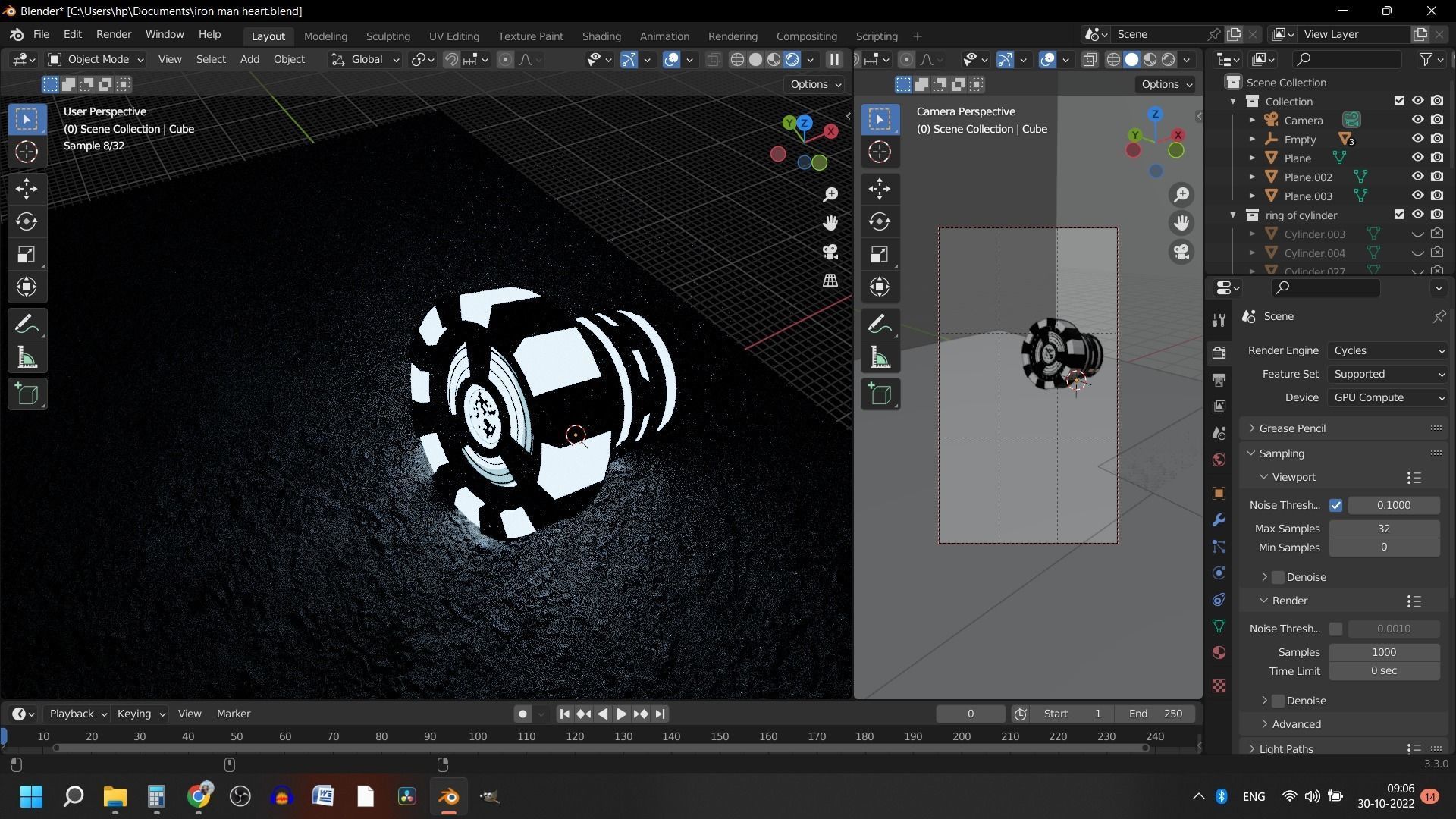Click the render Samples 1000 field
1456x819 pixels.
(1384, 652)
